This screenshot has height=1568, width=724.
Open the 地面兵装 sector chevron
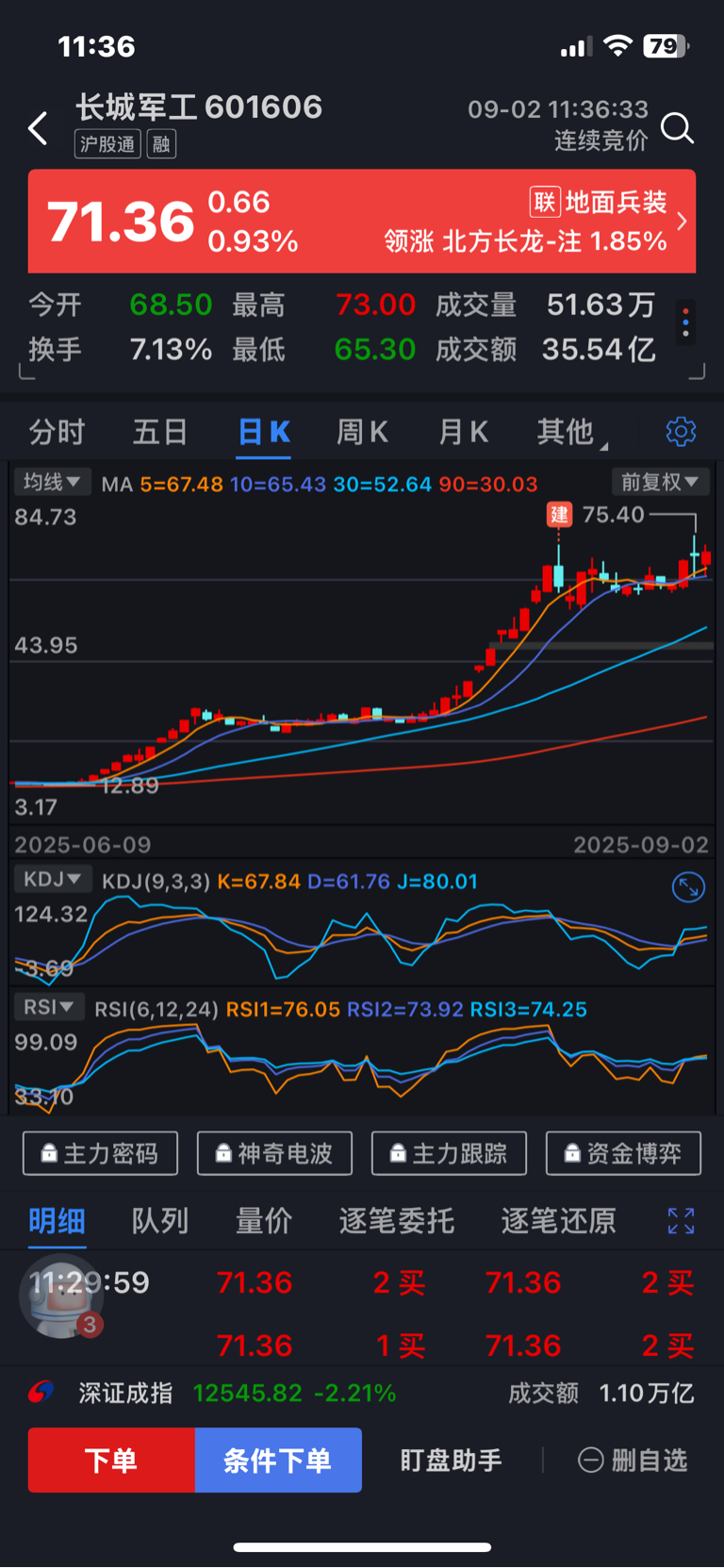point(682,222)
